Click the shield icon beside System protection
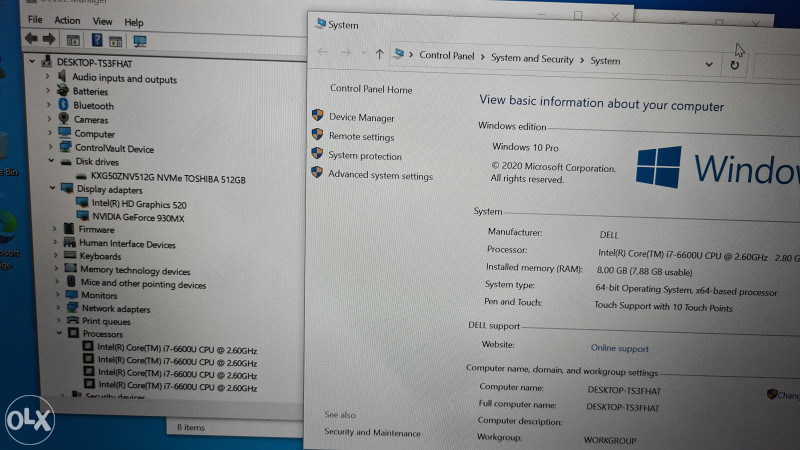Viewport: 800px width, 450px height. pyautogui.click(x=317, y=153)
